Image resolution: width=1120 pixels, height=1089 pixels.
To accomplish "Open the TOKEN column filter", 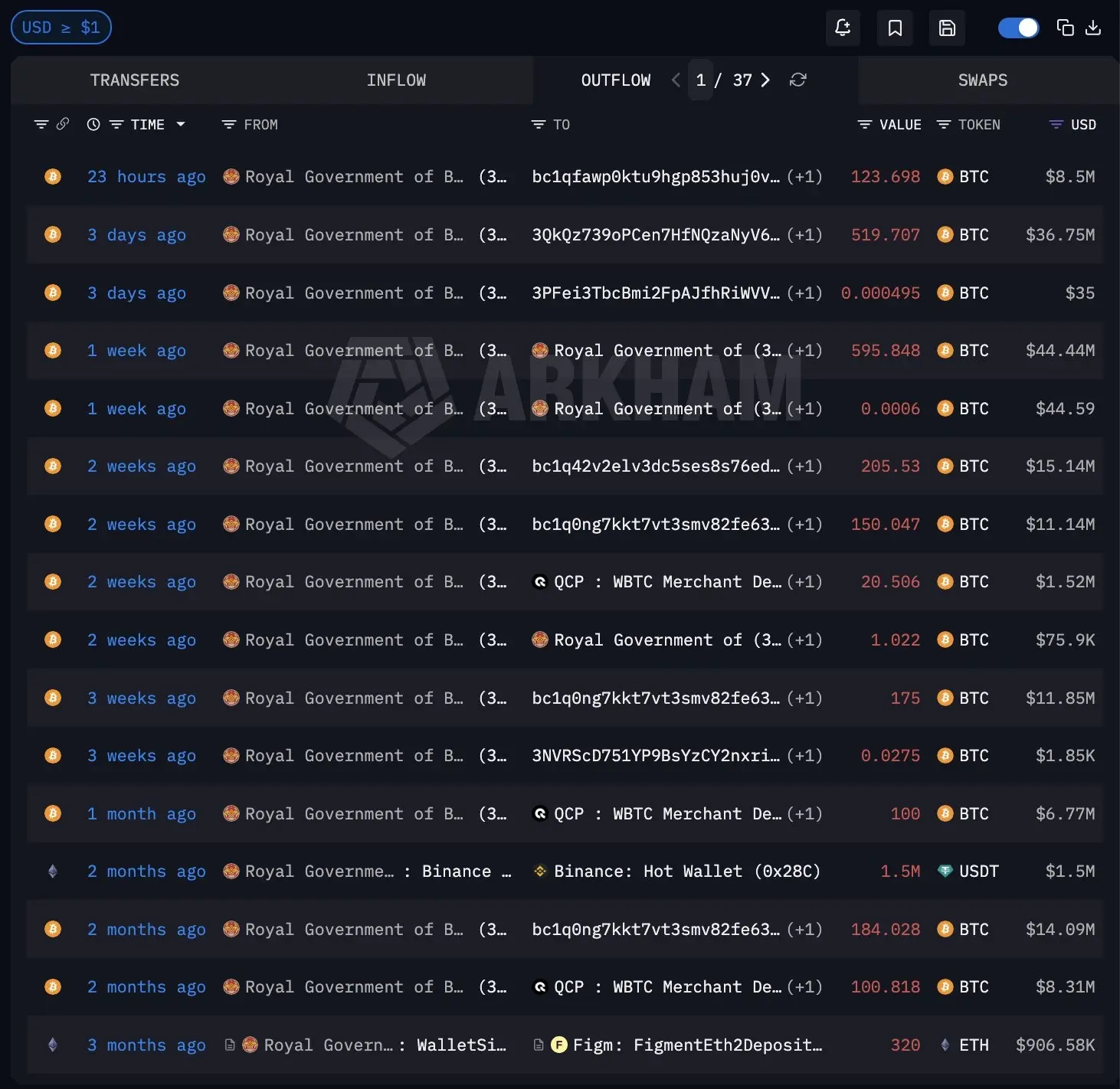I will (944, 125).
